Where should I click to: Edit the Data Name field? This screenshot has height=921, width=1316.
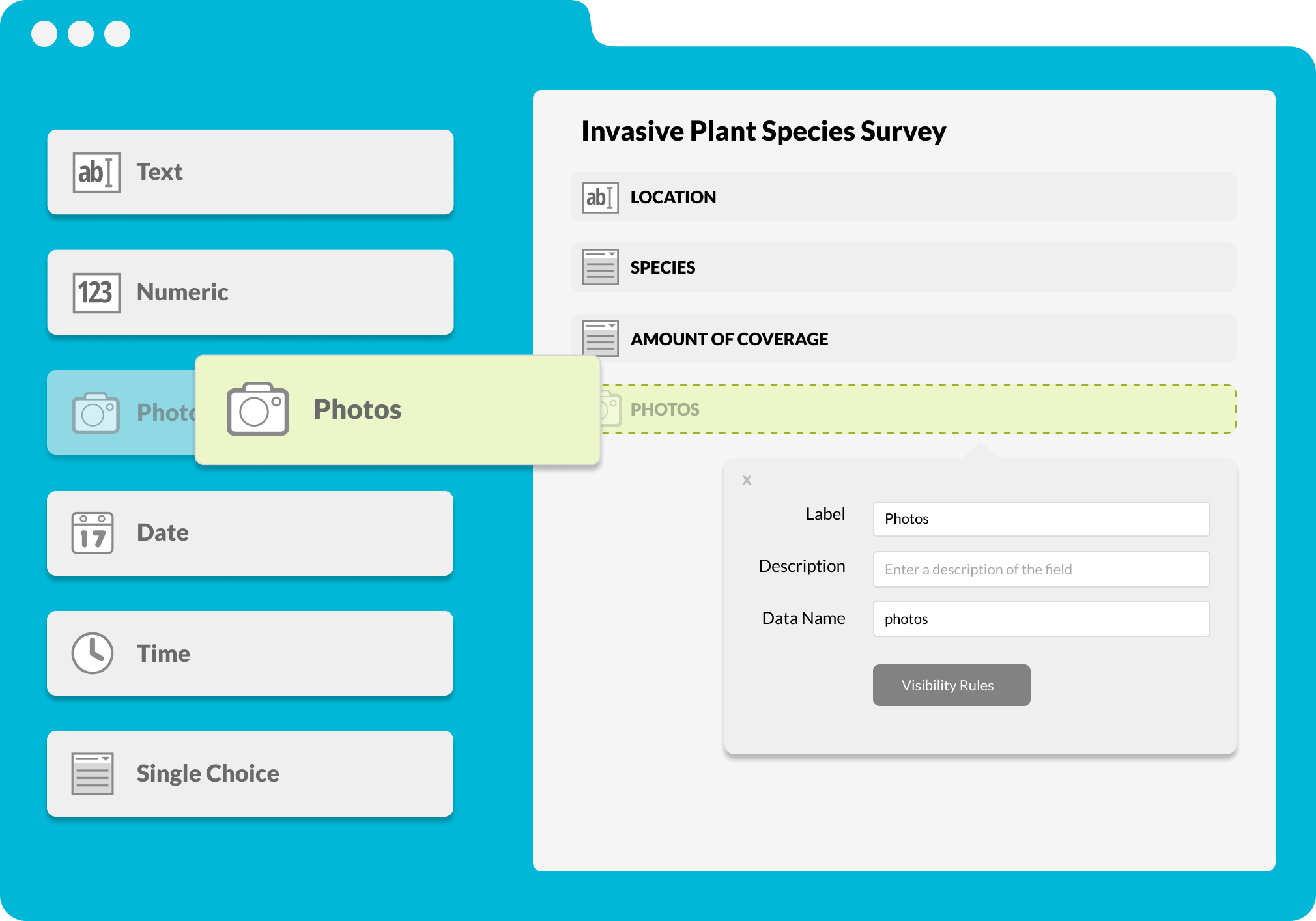[x=1041, y=619]
